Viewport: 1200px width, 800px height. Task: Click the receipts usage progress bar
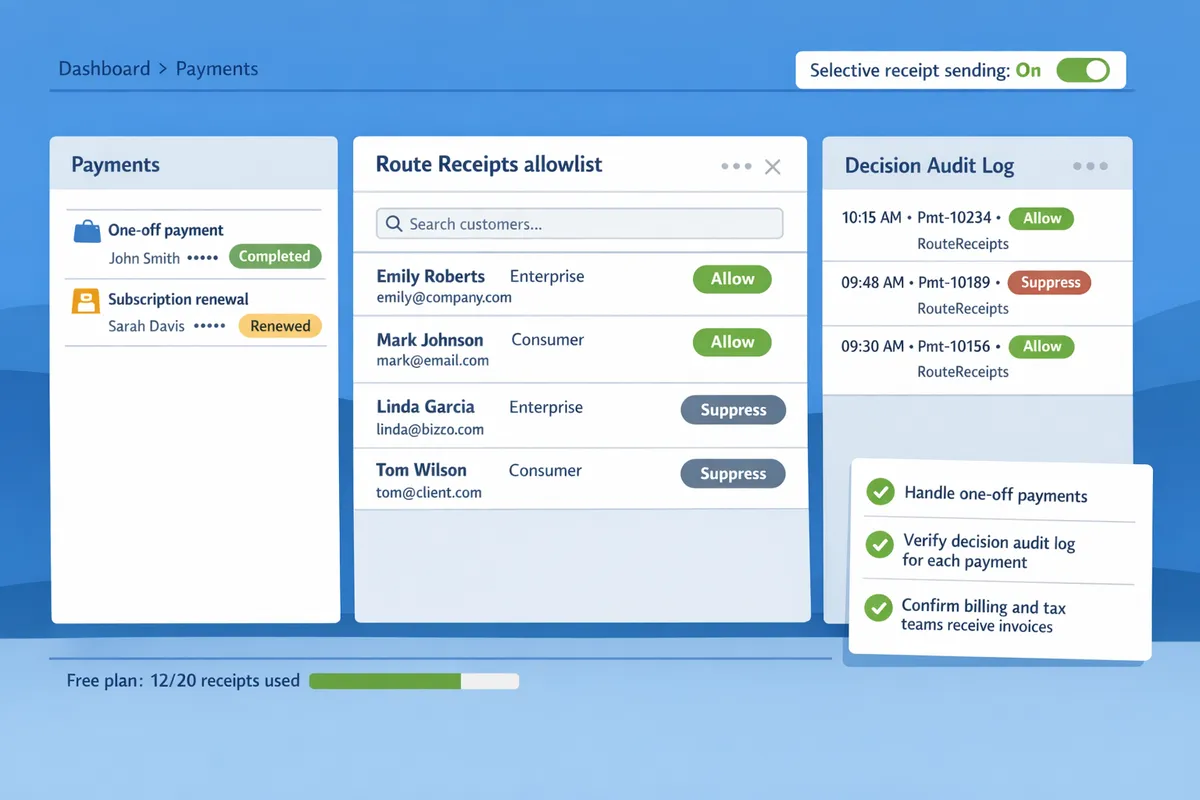click(413, 681)
